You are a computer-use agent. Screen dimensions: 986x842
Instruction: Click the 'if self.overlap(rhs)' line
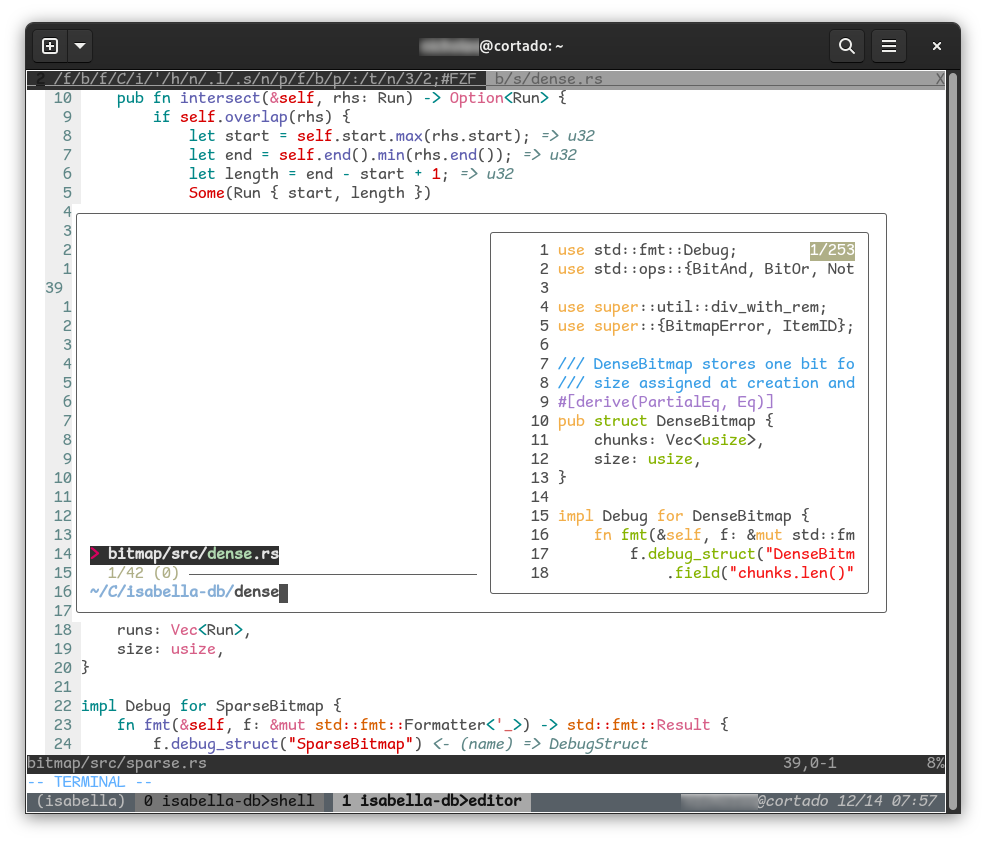coord(252,117)
